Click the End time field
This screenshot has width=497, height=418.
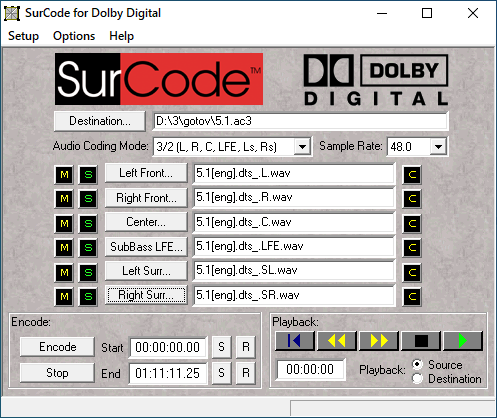(x=167, y=373)
